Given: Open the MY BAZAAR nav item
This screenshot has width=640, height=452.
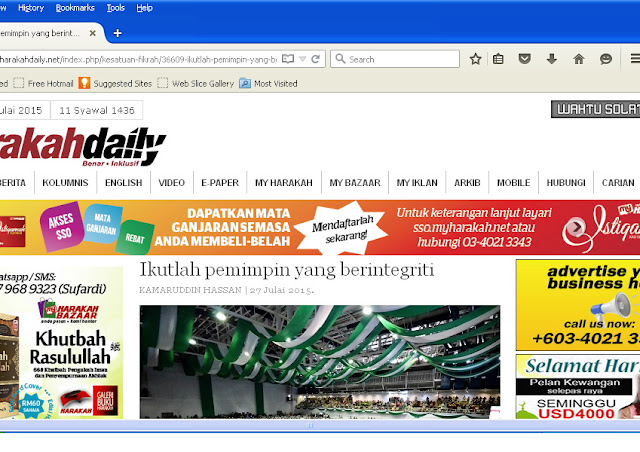Looking at the screenshot, I should click(355, 183).
